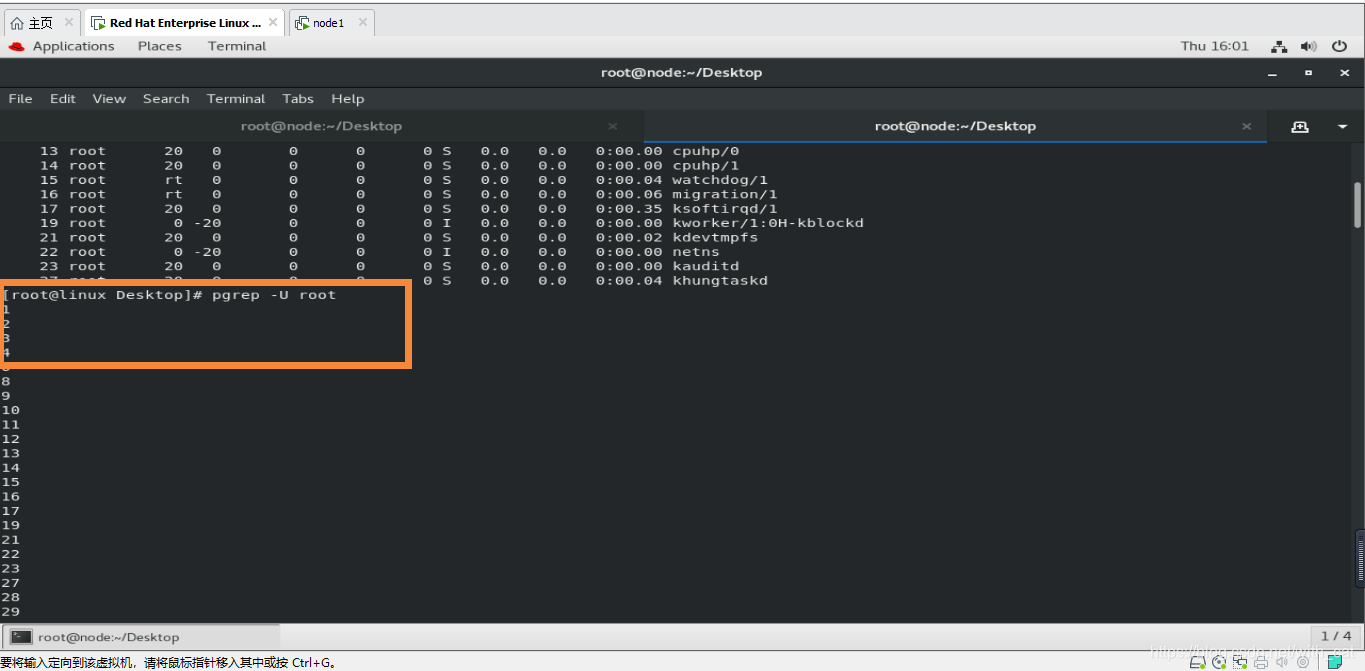Click the sound card status icon

coord(1281,662)
